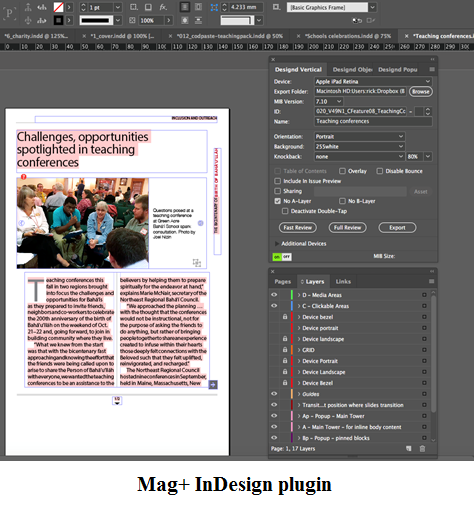This screenshot has height=511, width=475.
Task: Click the second text wrap icon in top row
Action: tap(198, 7)
